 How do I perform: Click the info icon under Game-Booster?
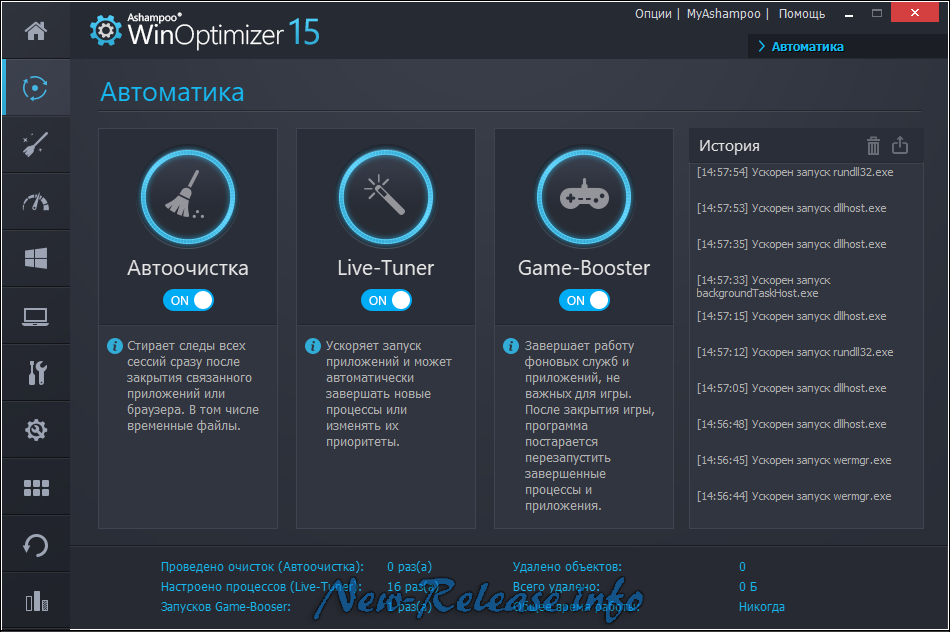(511, 346)
